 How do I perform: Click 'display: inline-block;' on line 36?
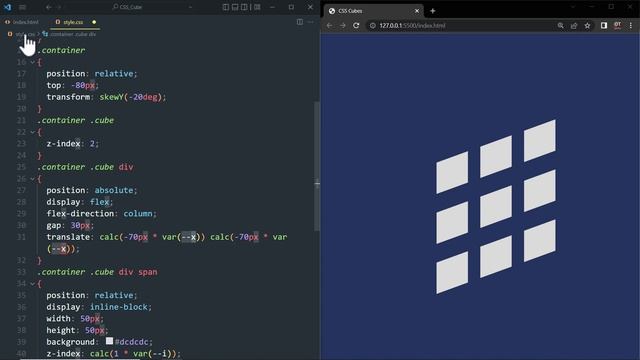99,307
